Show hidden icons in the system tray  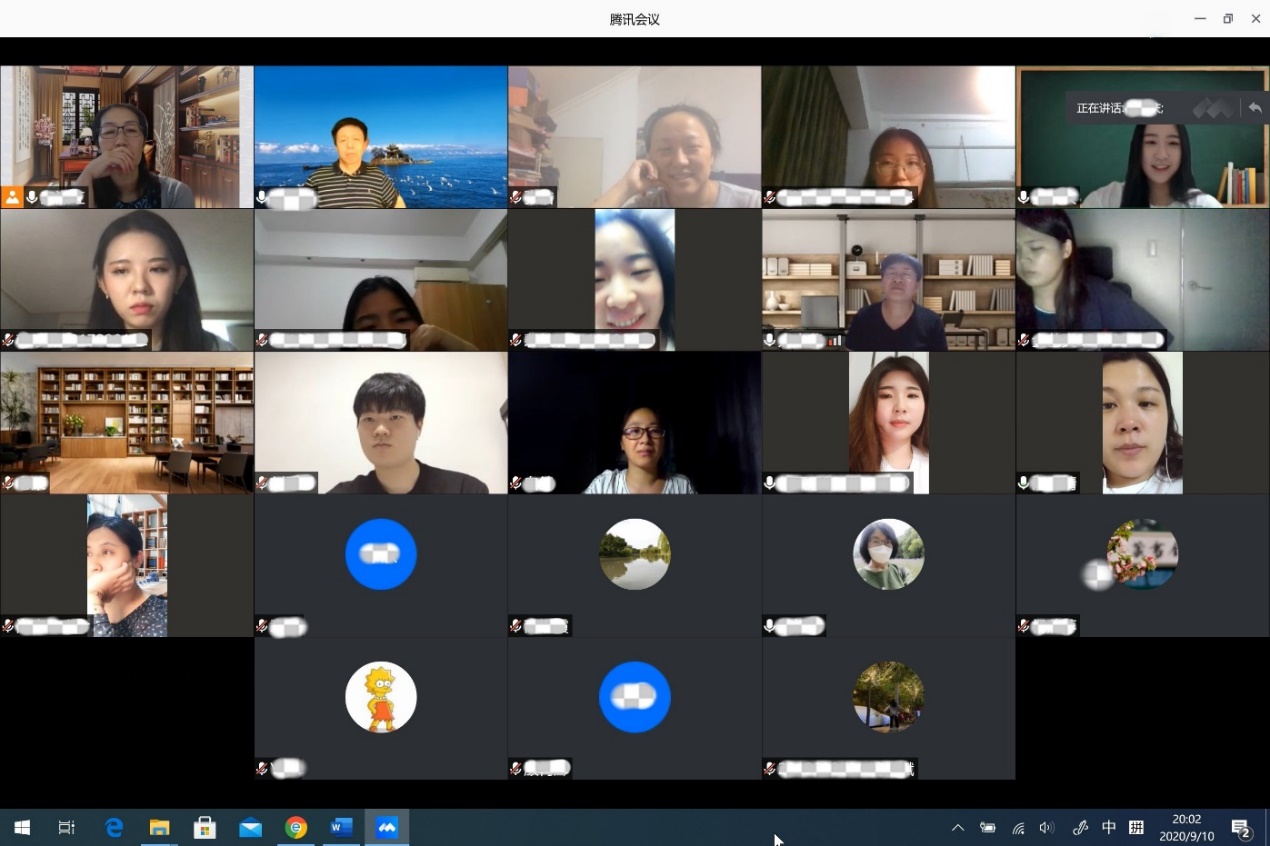click(x=957, y=828)
